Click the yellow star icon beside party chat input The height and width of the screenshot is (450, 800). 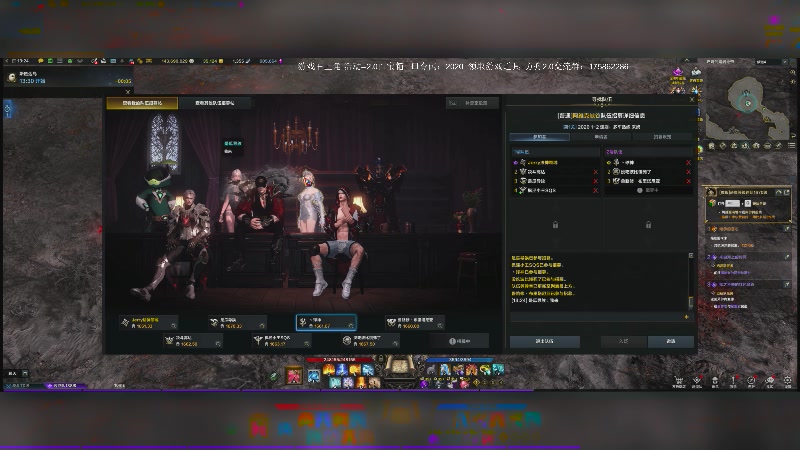point(687,317)
